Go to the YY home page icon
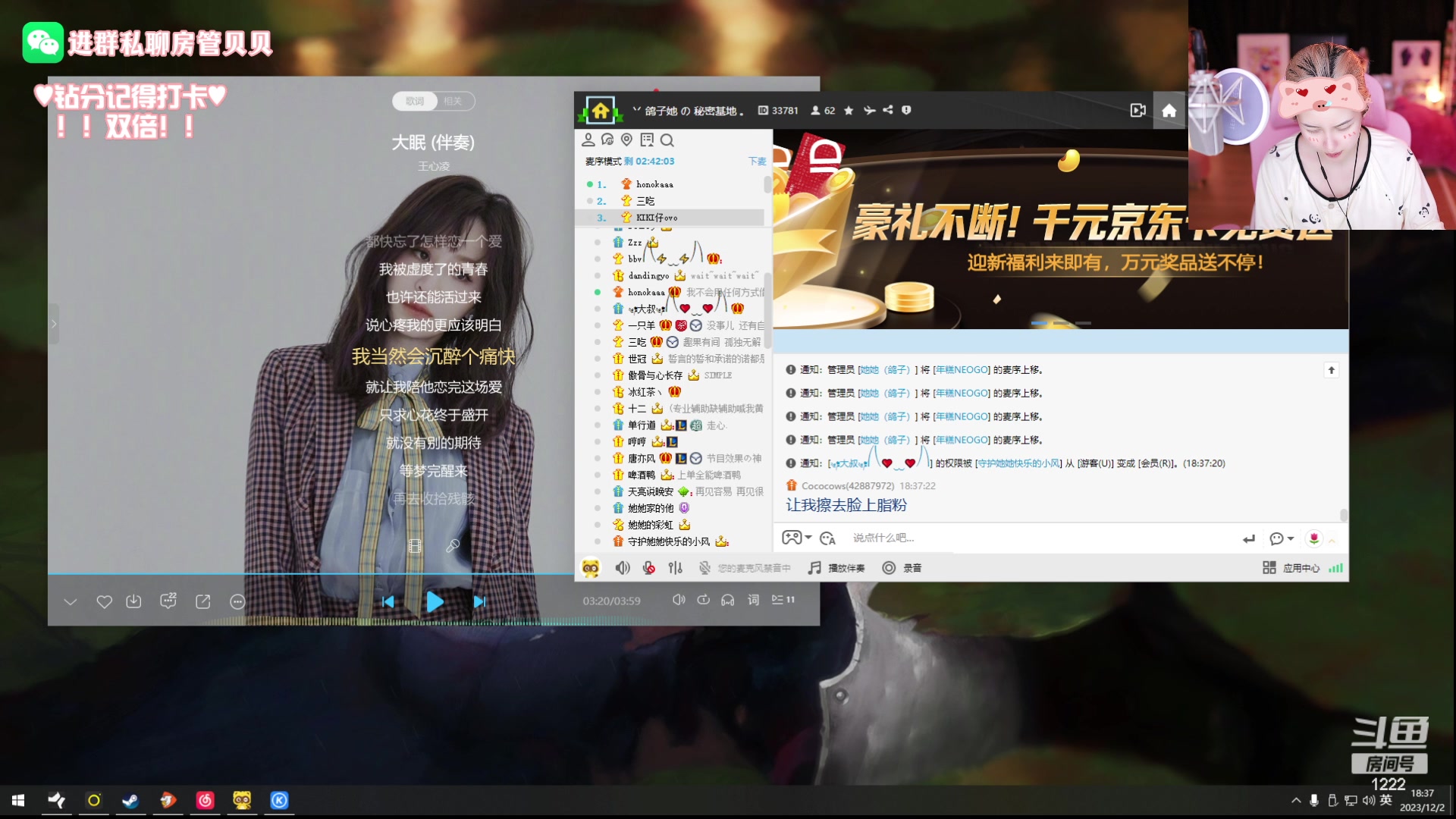Screen dimensions: 1456x819 pyautogui.click(x=1169, y=111)
